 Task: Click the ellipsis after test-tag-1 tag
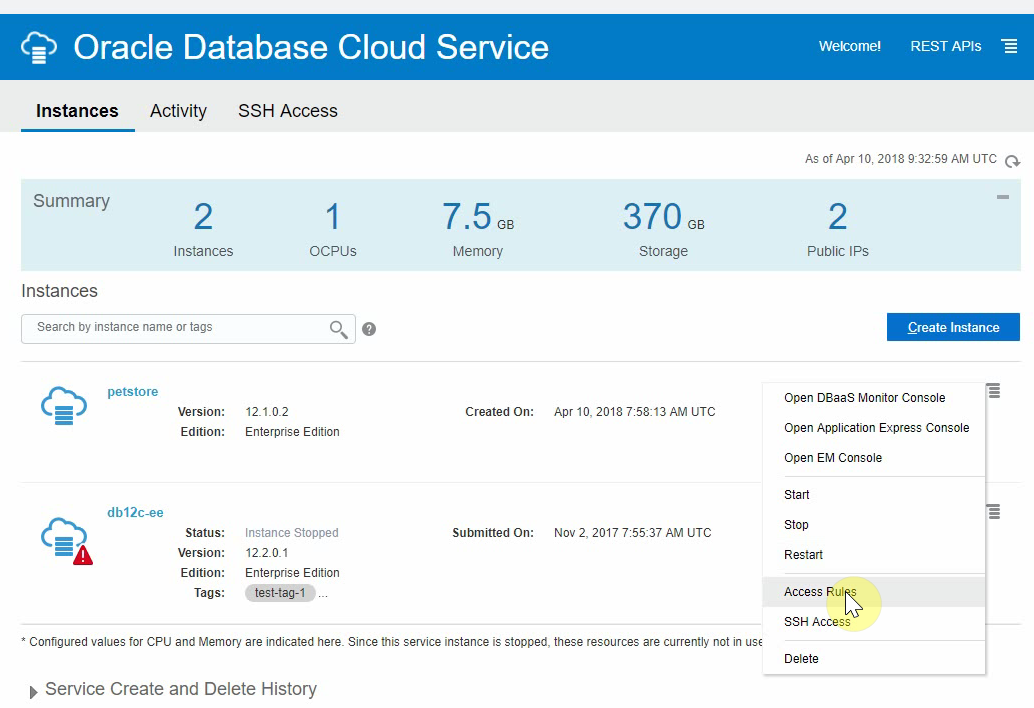coord(322,593)
